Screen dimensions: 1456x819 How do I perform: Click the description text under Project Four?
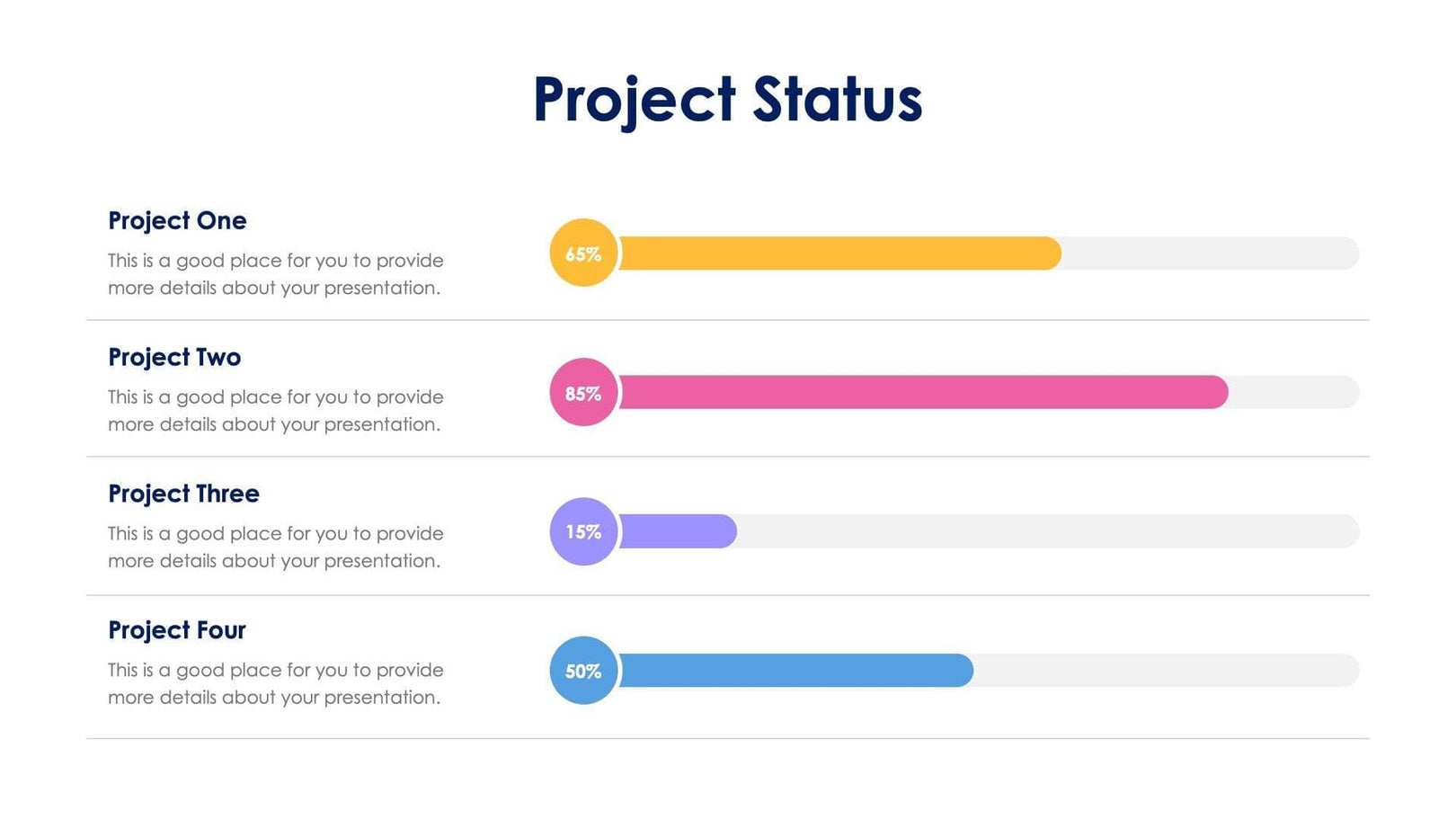[275, 684]
